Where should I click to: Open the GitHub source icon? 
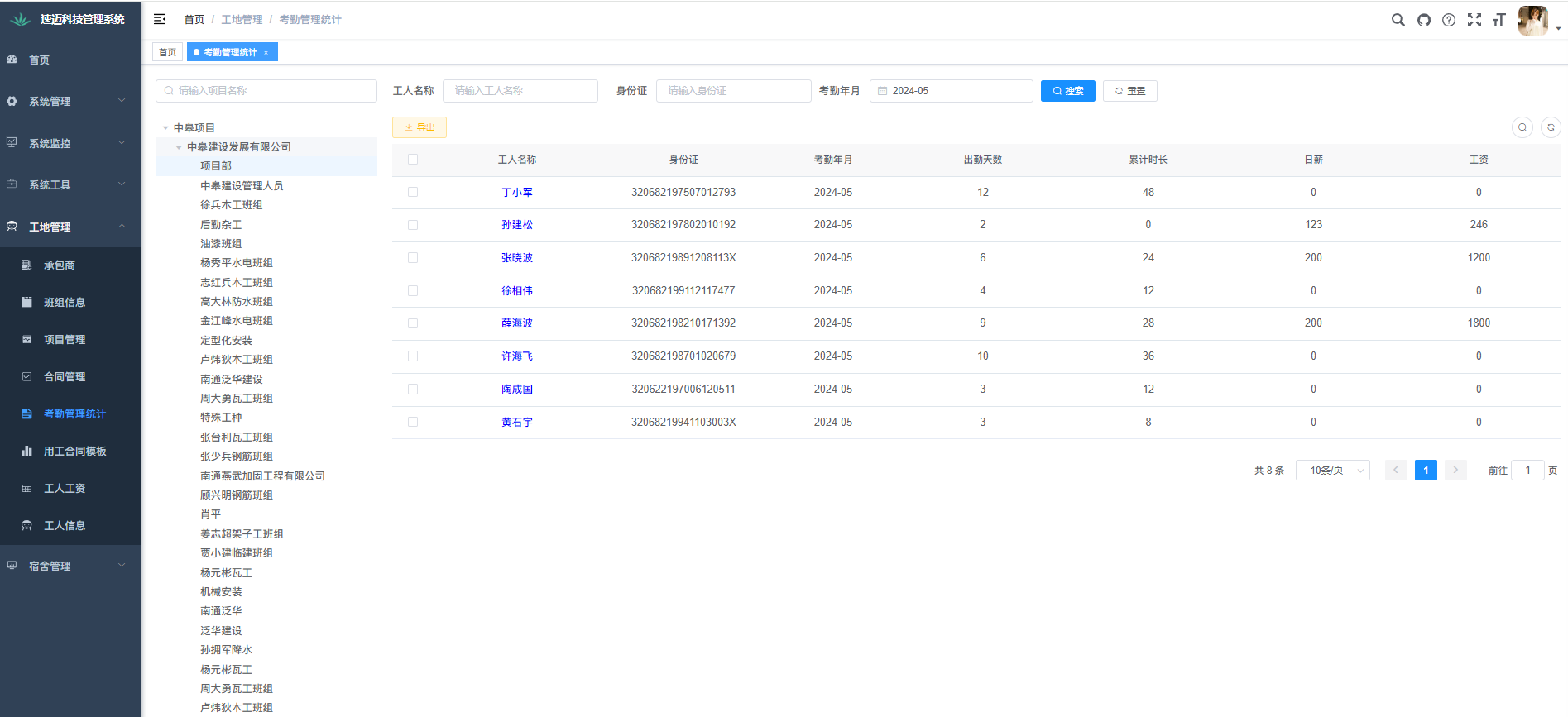pos(1423,20)
